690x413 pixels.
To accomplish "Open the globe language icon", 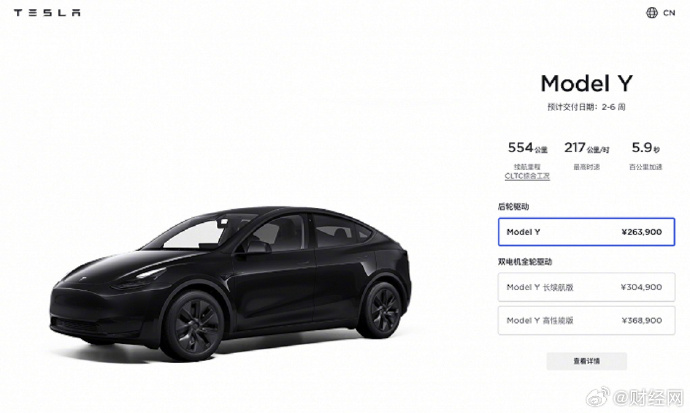I will coord(652,13).
